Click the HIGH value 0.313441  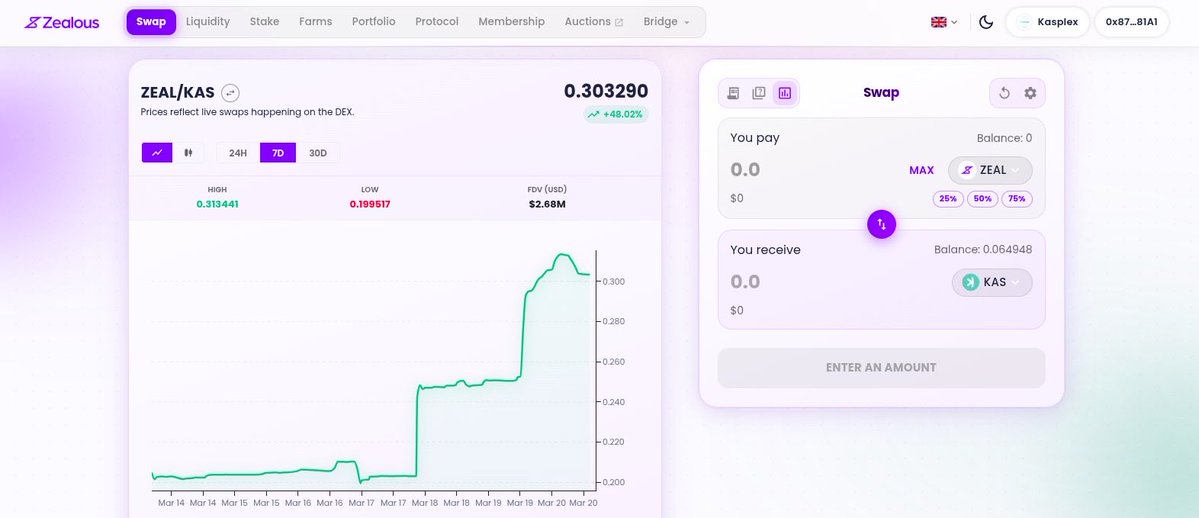coord(217,204)
